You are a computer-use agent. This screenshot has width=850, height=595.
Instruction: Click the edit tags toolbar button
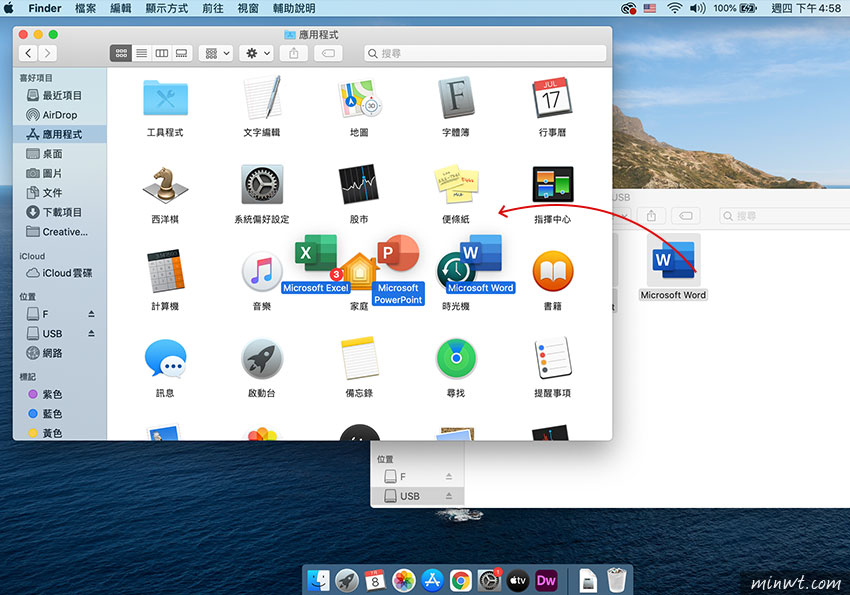coord(328,53)
